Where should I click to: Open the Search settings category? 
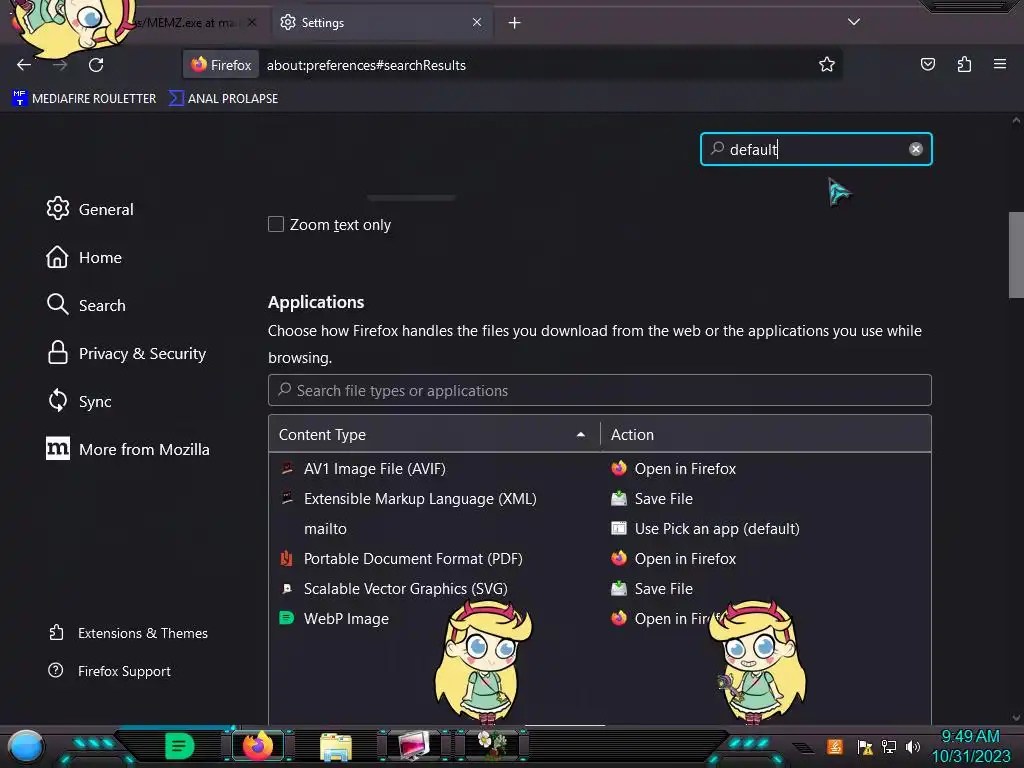(86, 305)
